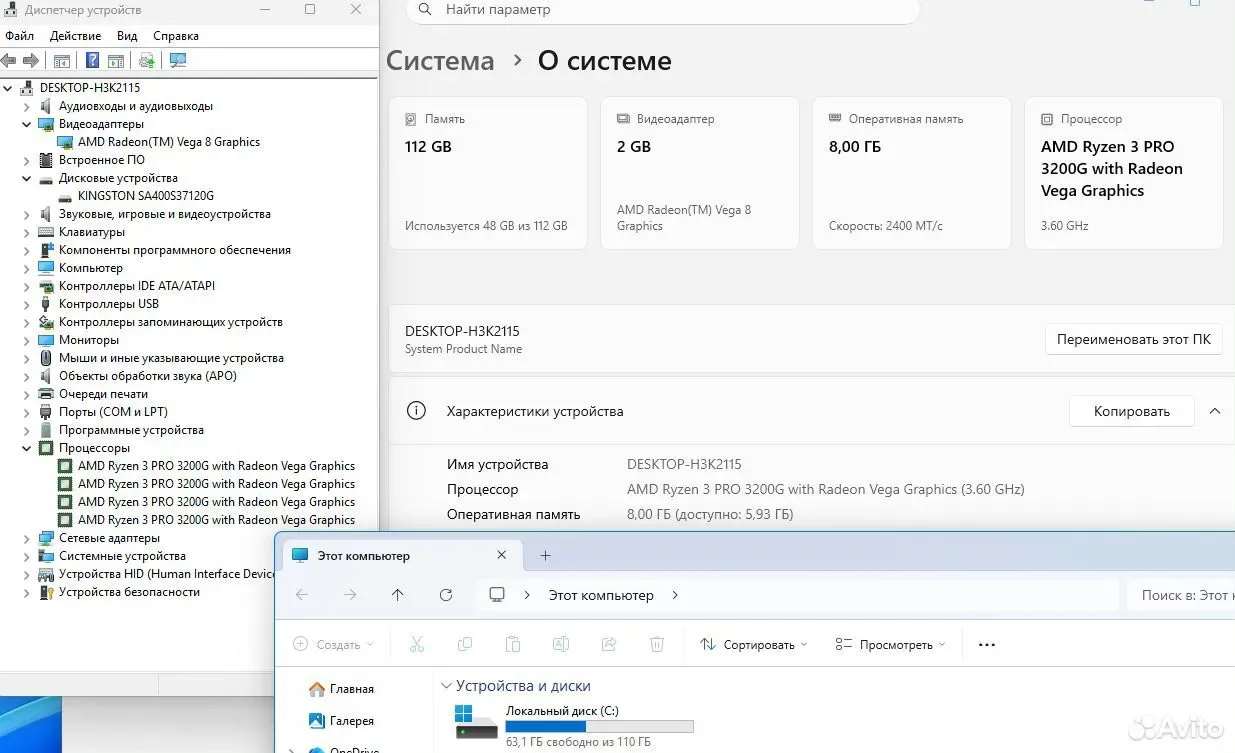
Task: Open the Файл menu in Device Manager
Action: point(19,35)
